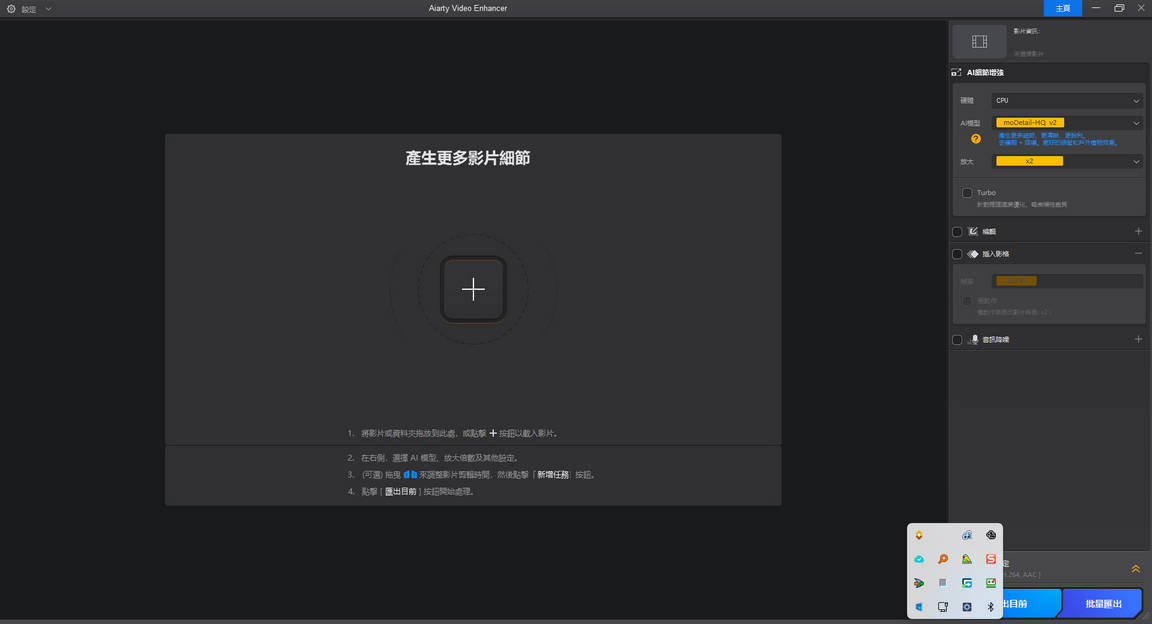Click the yellow question mark help icon

(976, 139)
